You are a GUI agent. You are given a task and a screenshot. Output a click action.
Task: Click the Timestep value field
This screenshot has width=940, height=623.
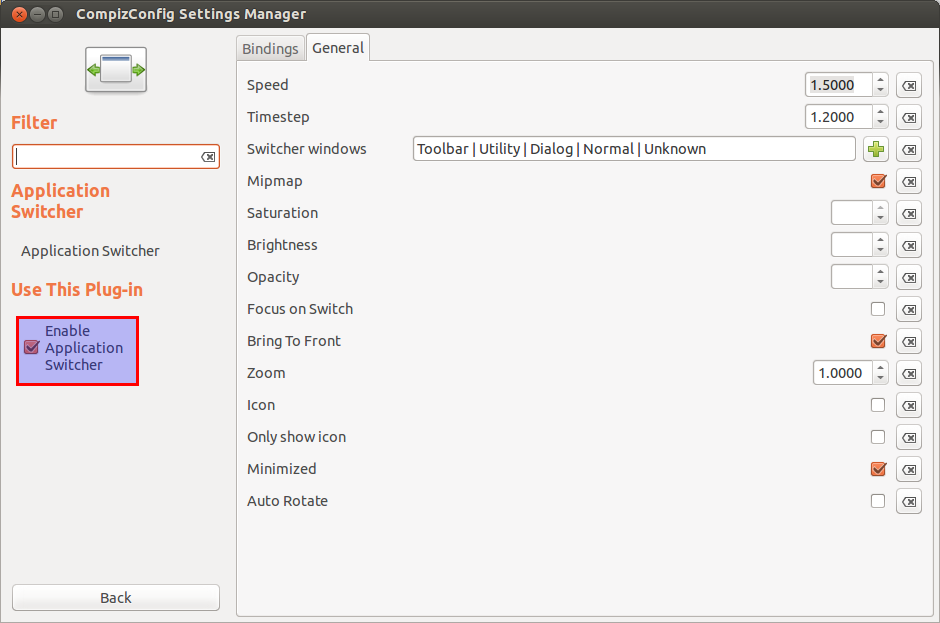point(839,117)
